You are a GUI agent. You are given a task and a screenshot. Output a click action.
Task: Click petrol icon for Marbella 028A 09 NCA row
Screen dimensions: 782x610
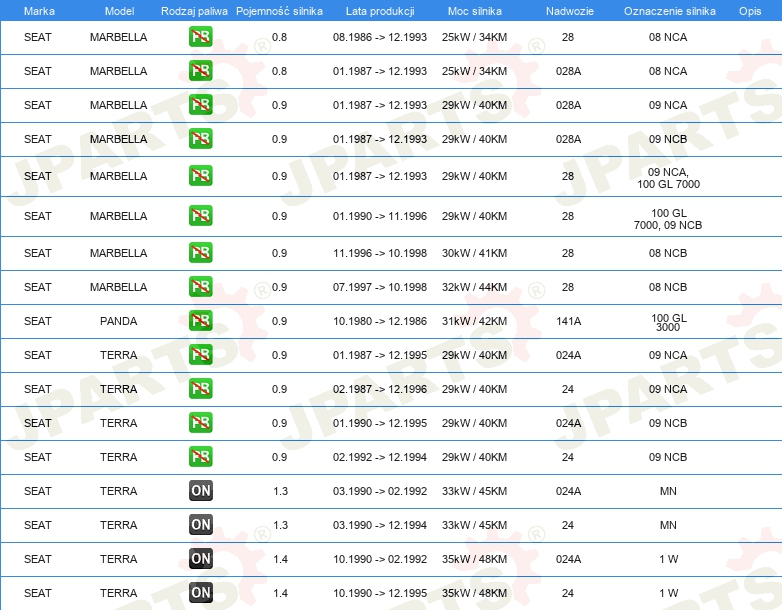point(200,105)
